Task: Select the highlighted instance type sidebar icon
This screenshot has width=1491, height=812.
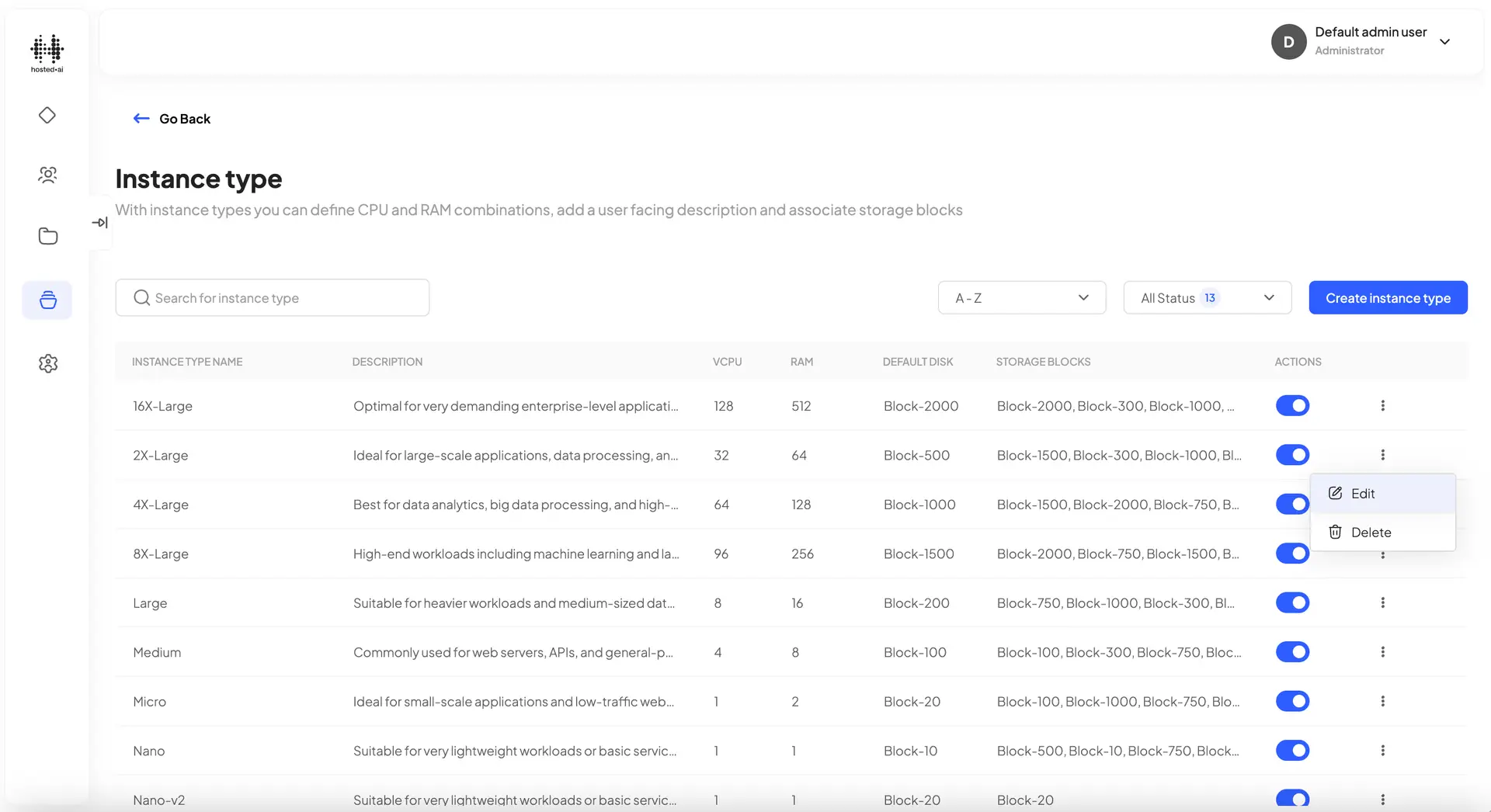Action: [x=47, y=300]
